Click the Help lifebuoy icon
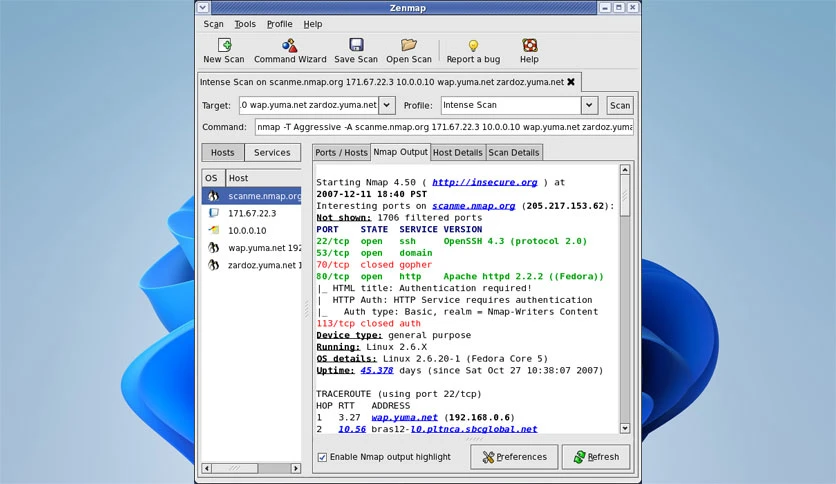836x484 pixels. (529, 45)
